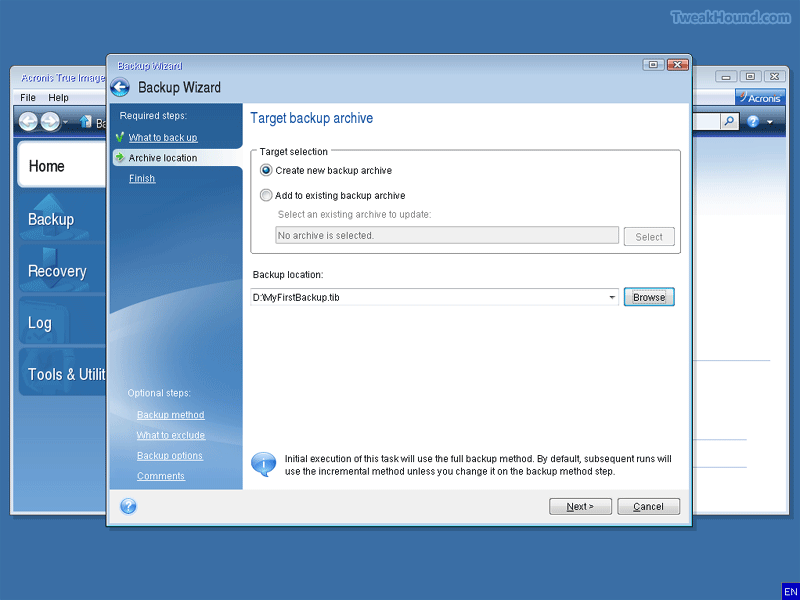Click the Target backup archive heading

(312, 118)
